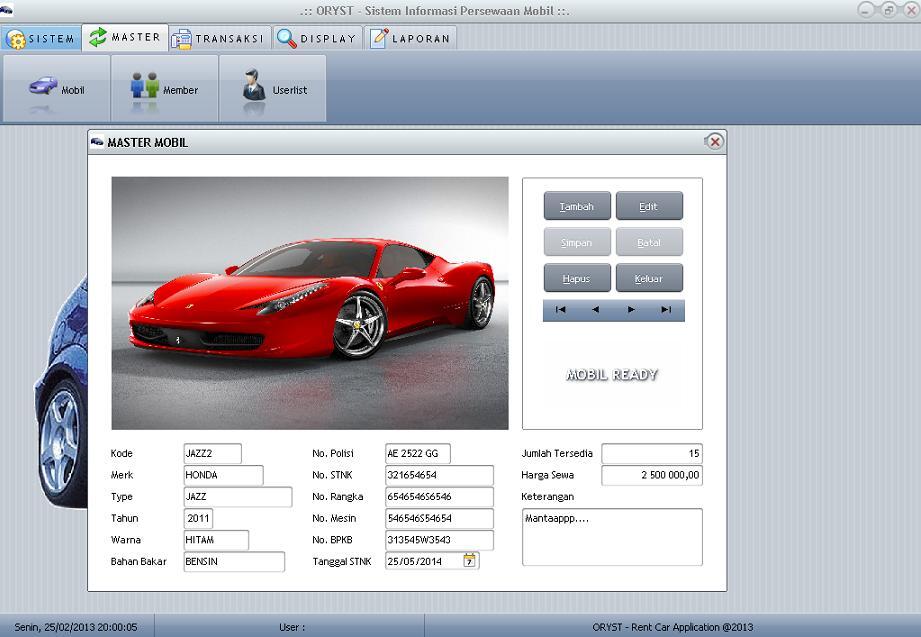Focus the Harga Sewa field
Screen dimensions: 921x637
click(x=651, y=475)
